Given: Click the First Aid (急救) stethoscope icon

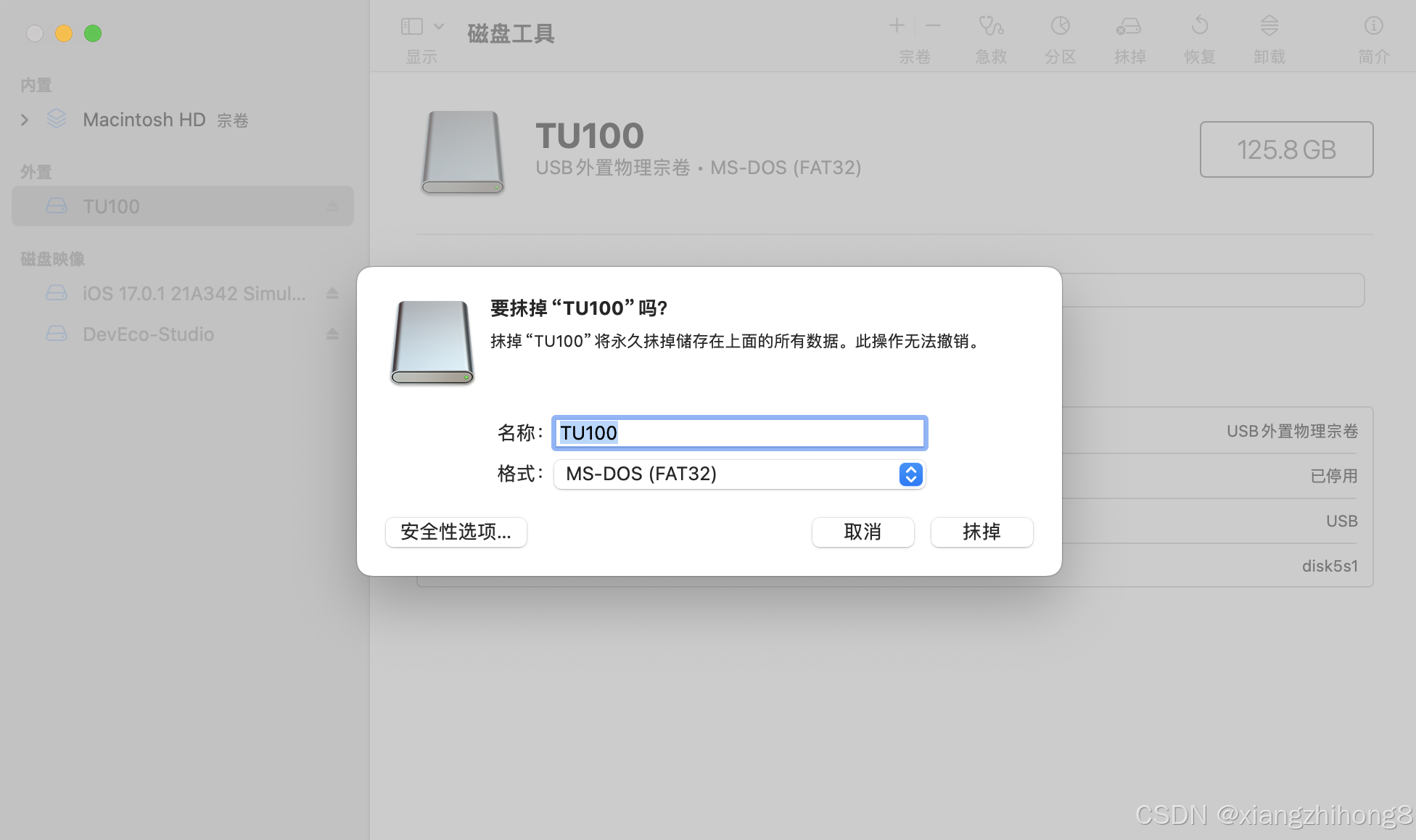Looking at the screenshot, I should click(990, 27).
